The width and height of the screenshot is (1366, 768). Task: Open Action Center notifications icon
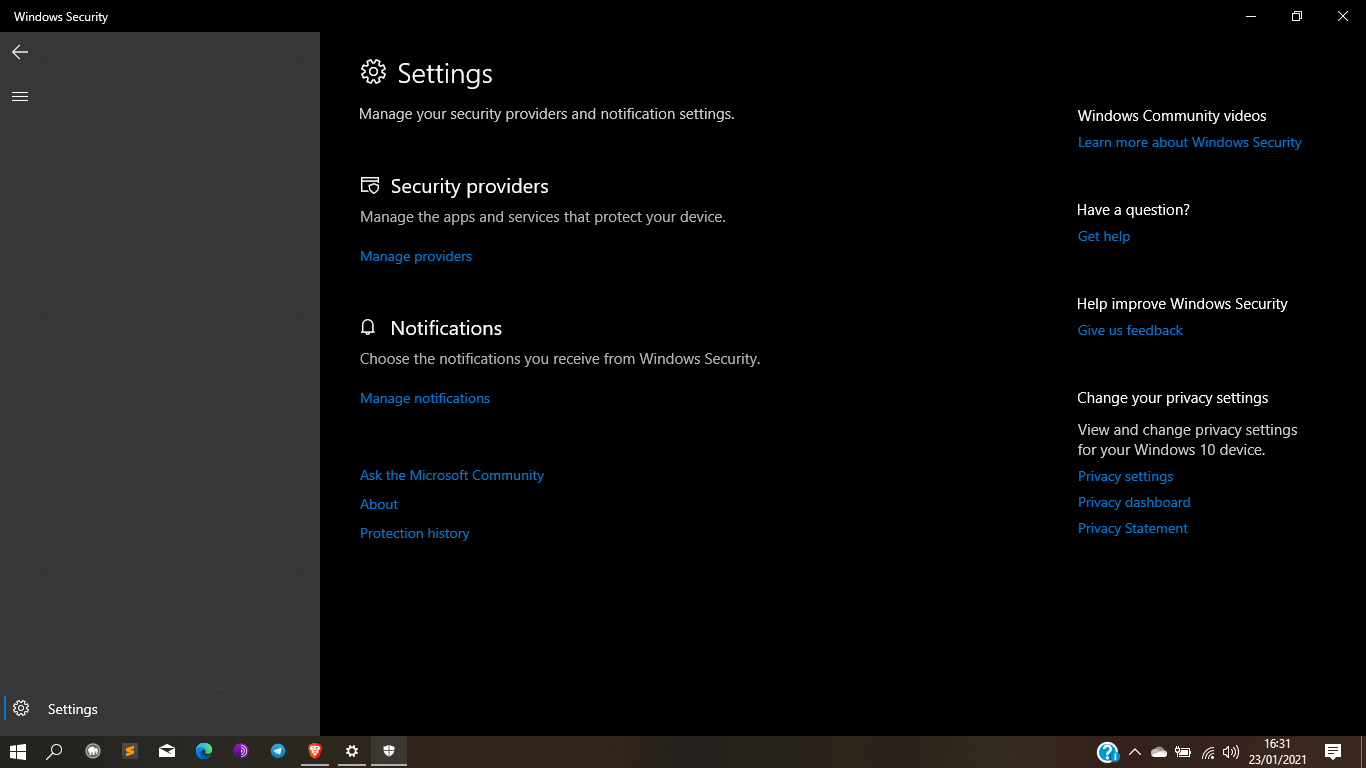pos(1333,752)
